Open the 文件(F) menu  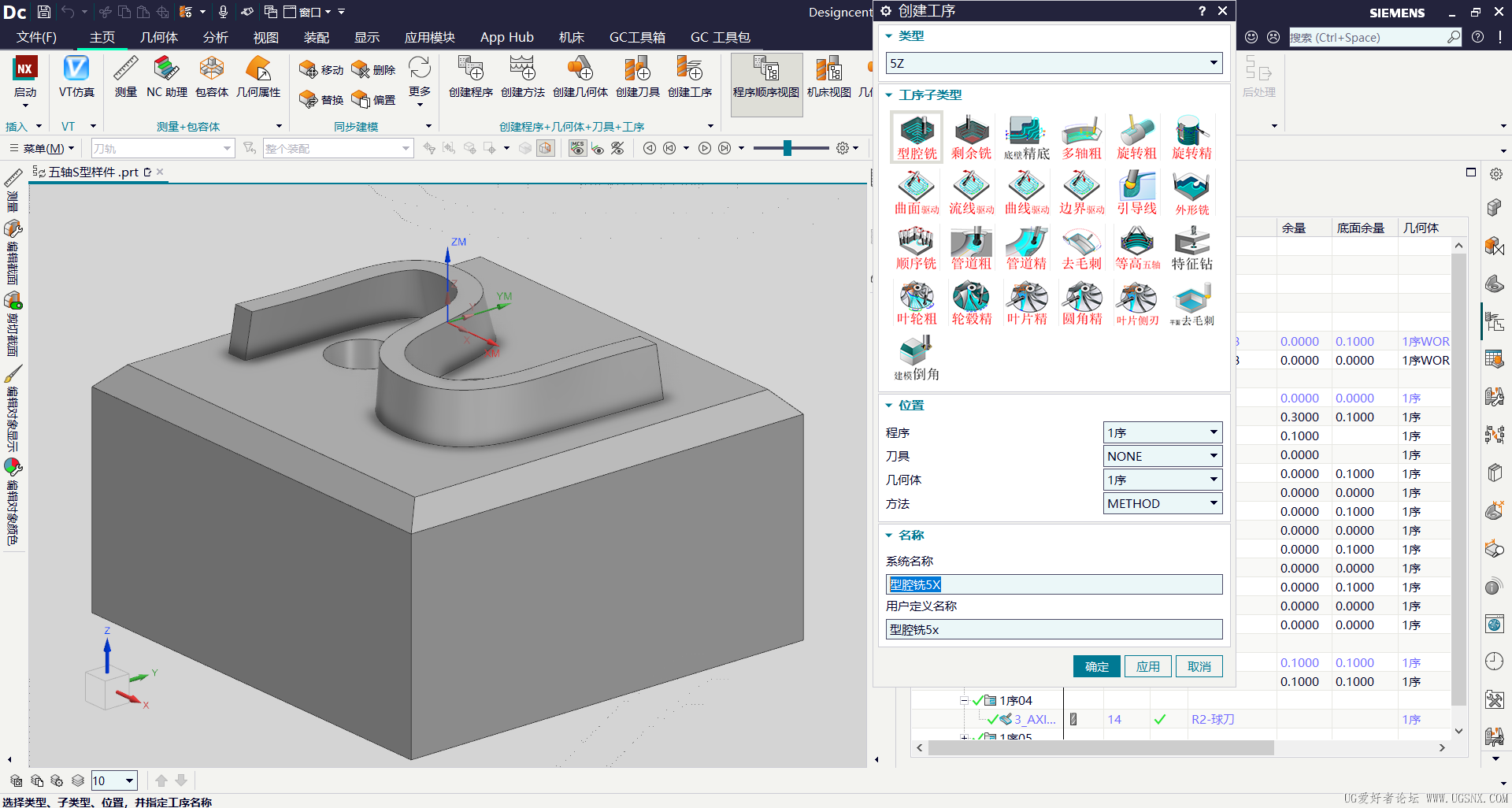pyautogui.click(x=36, y=37)
